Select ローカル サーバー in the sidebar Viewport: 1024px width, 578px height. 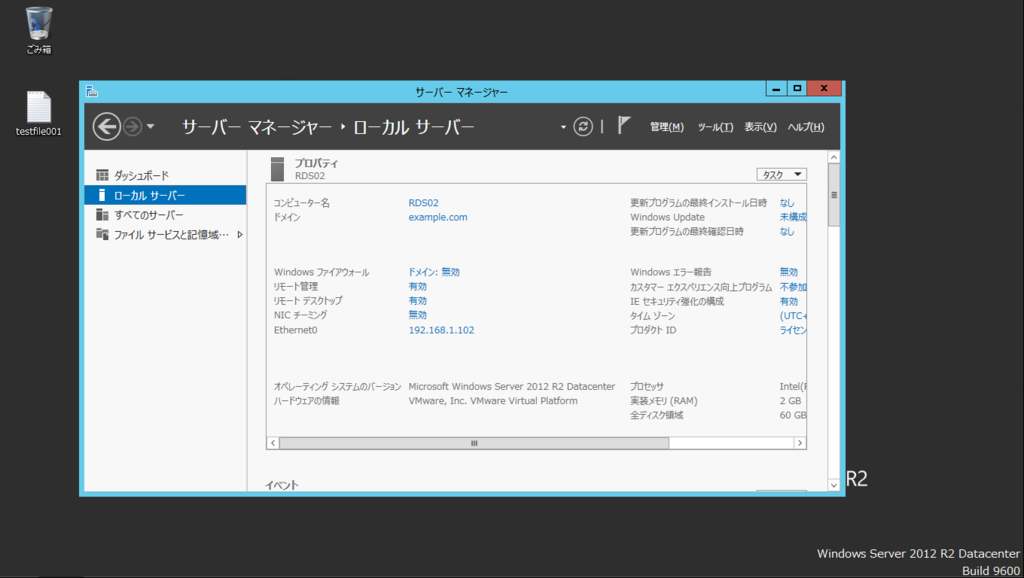coord(165,195)
